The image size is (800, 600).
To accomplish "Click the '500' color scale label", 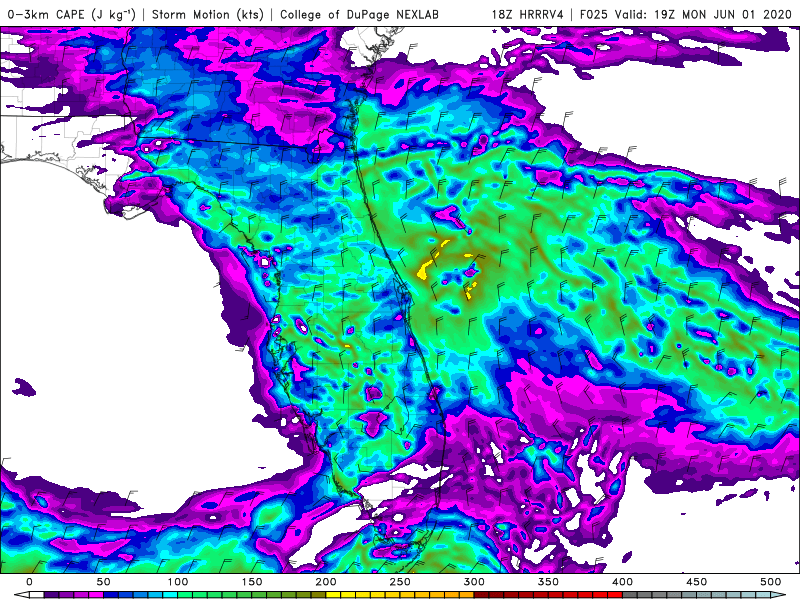I will coord(770,581).
